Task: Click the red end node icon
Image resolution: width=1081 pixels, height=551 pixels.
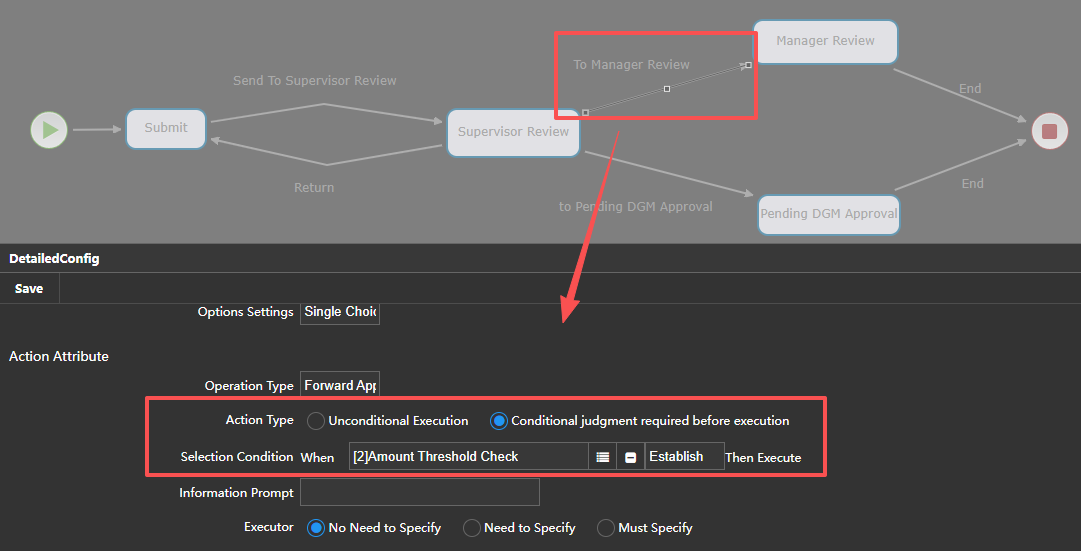Action: click(x=1049, y=131)
